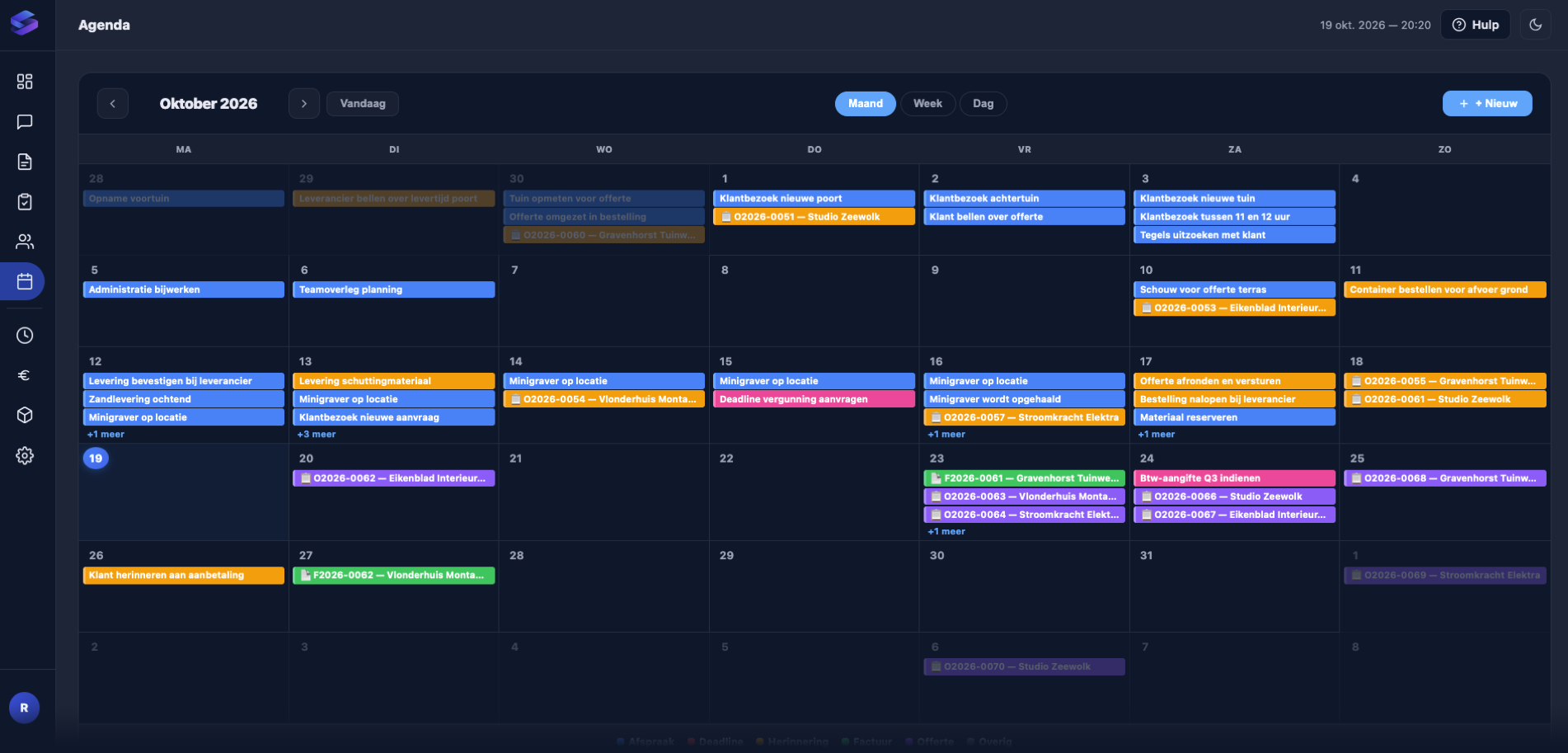Open the settings gear sidebar icon
Viewport: 1568px width, 753px height.
25,455
